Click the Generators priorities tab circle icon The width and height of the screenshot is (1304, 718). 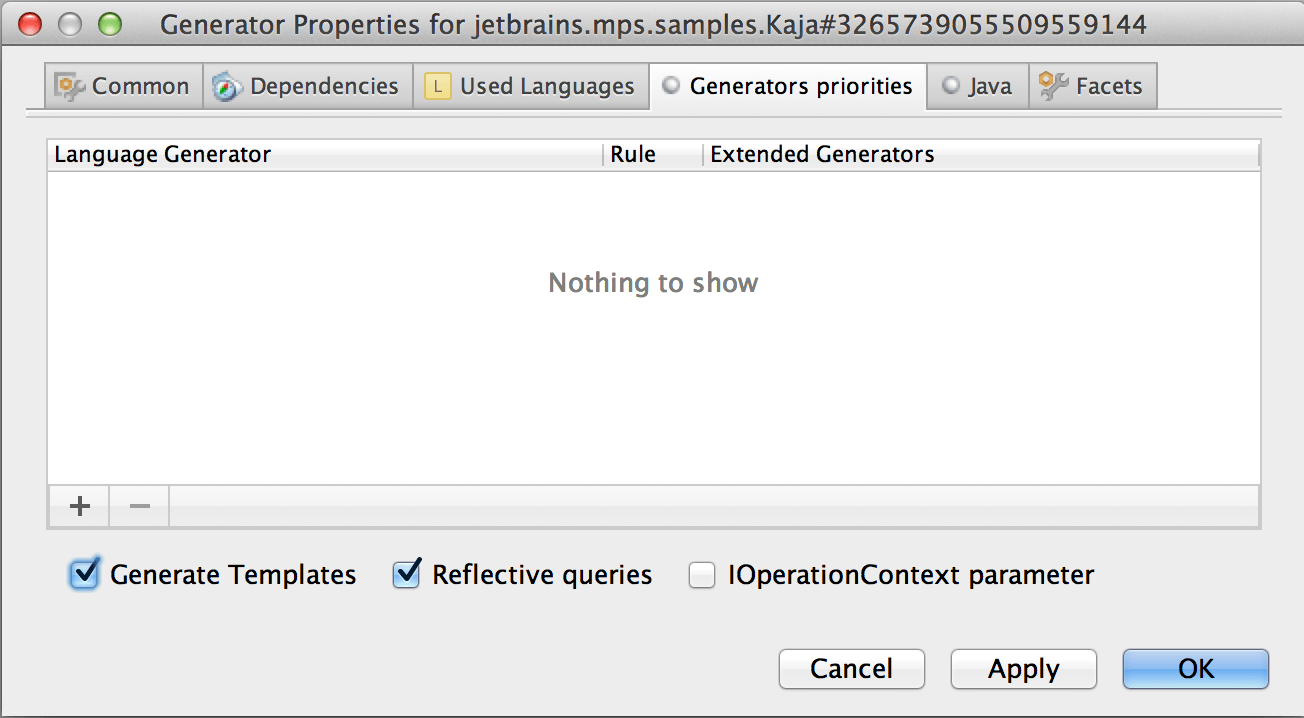click(672, 86)
